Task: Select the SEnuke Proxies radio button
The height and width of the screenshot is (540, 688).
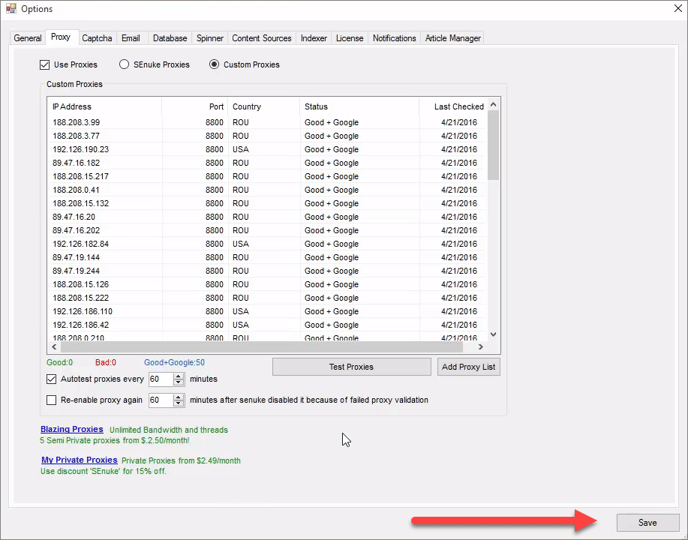Action: 124,64
